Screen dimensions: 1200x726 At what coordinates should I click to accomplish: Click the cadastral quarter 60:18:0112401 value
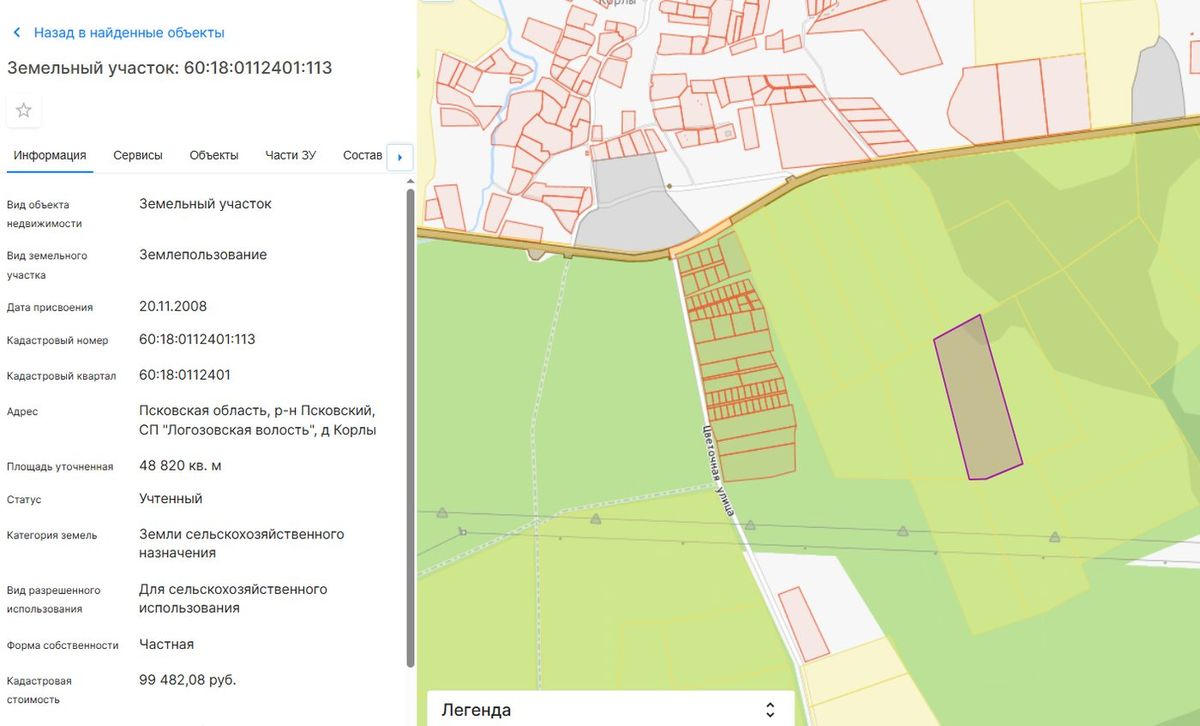tap(185, 375)
